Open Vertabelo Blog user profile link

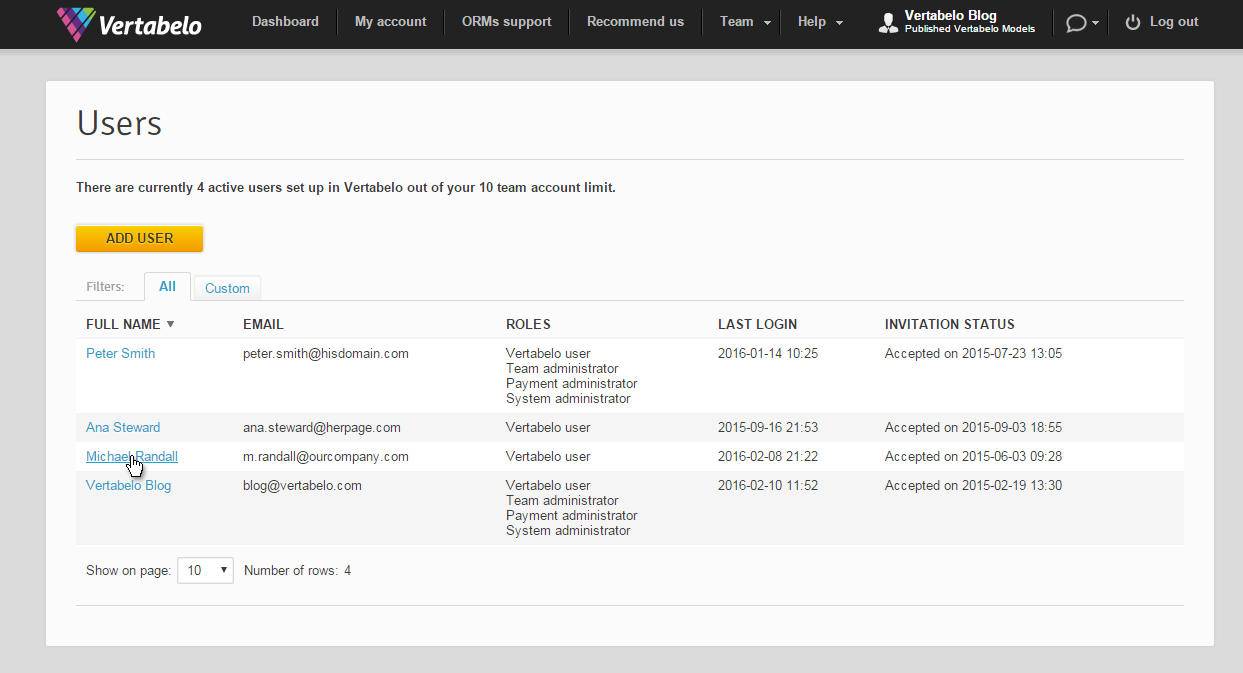[128, 485]
